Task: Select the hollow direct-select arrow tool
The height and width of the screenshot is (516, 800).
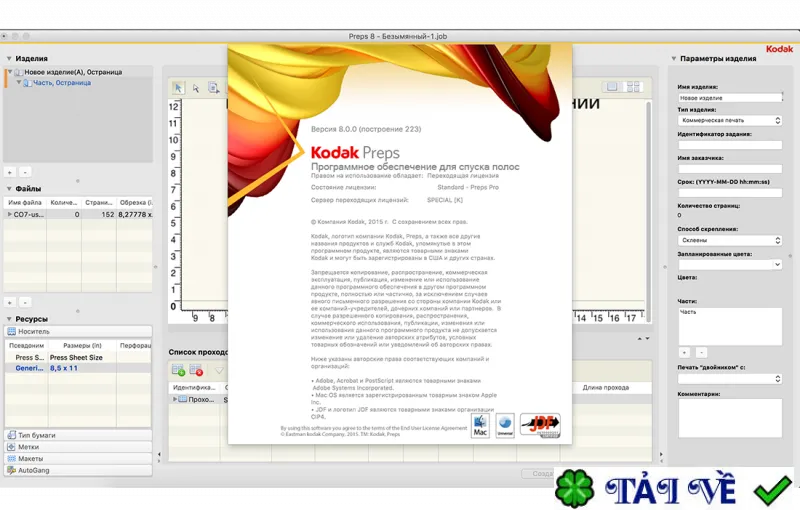Action: coord(195,88)
